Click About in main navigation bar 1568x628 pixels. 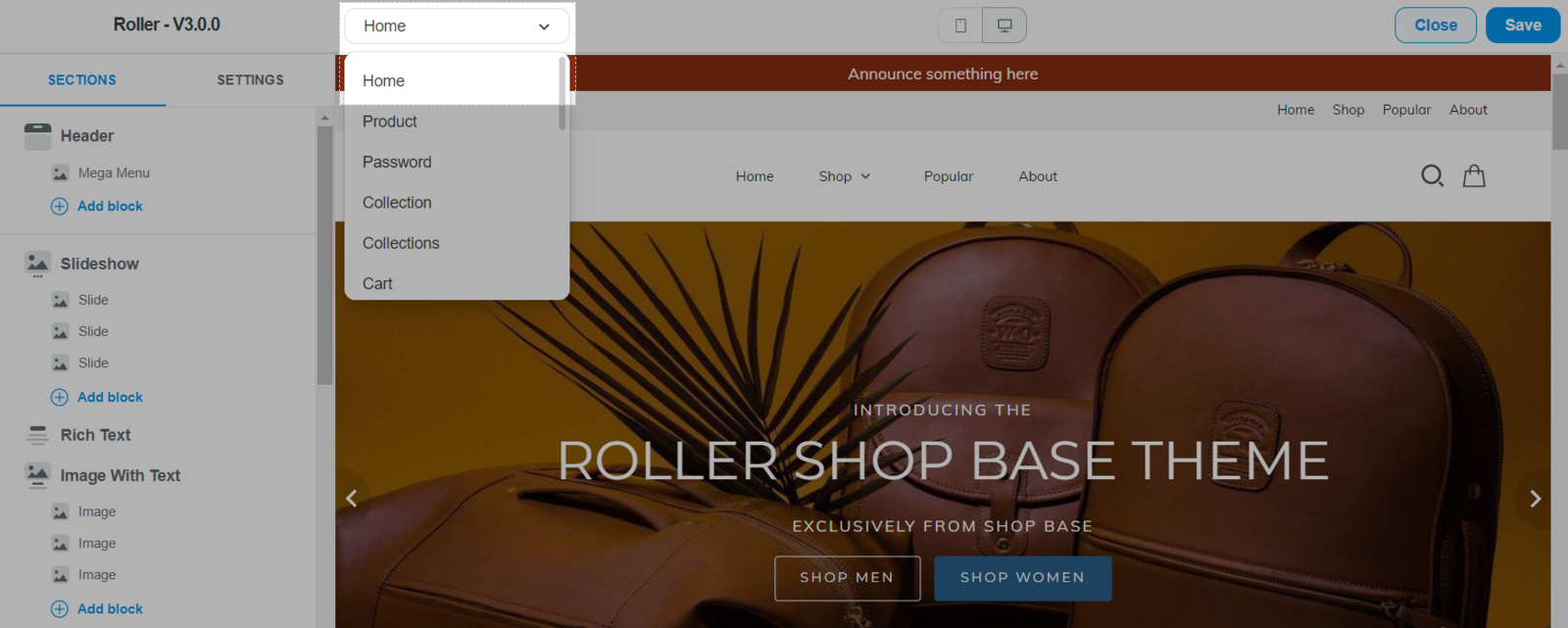tap(1038, 176)
